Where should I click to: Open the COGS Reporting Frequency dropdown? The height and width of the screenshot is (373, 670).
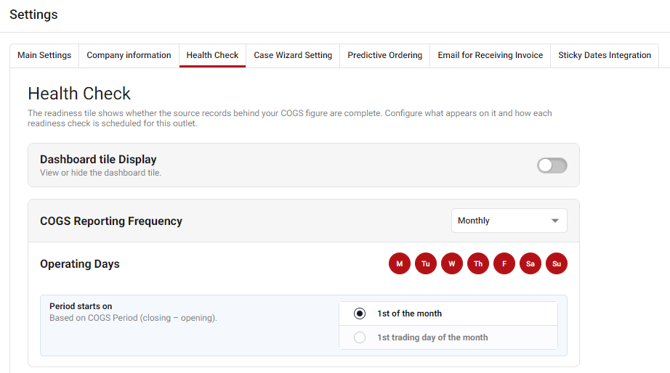coord(509,220)
